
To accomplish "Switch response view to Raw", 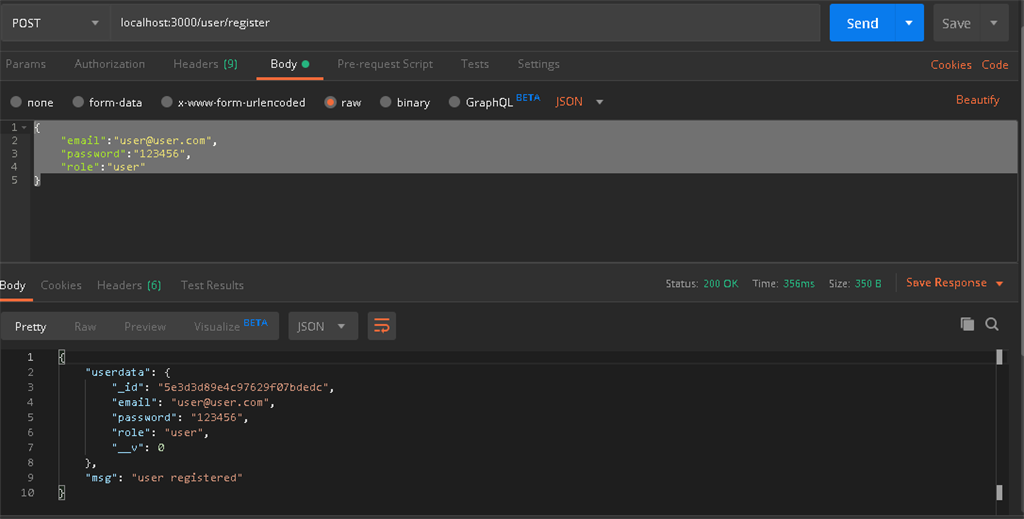I will coord(85,326).
